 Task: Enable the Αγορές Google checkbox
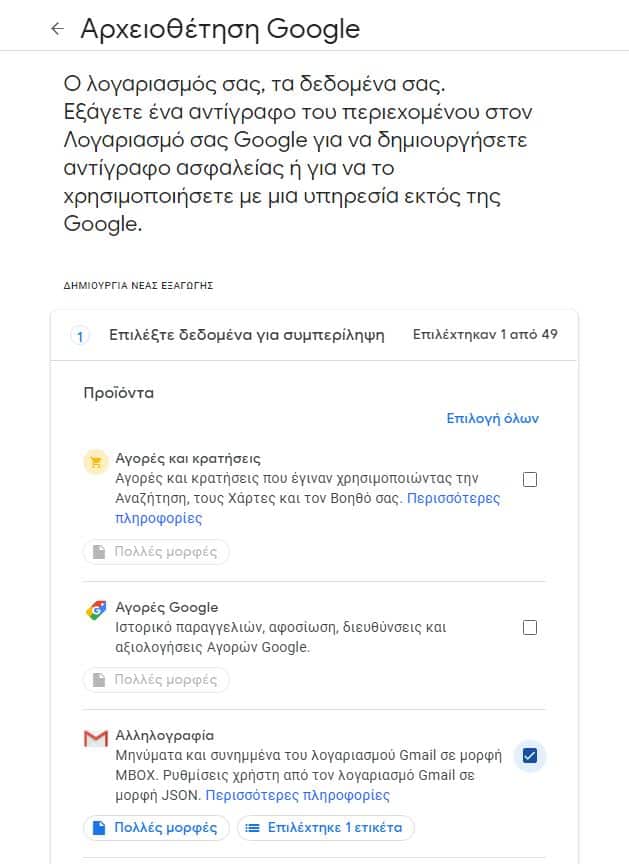(x=530, y=628)
